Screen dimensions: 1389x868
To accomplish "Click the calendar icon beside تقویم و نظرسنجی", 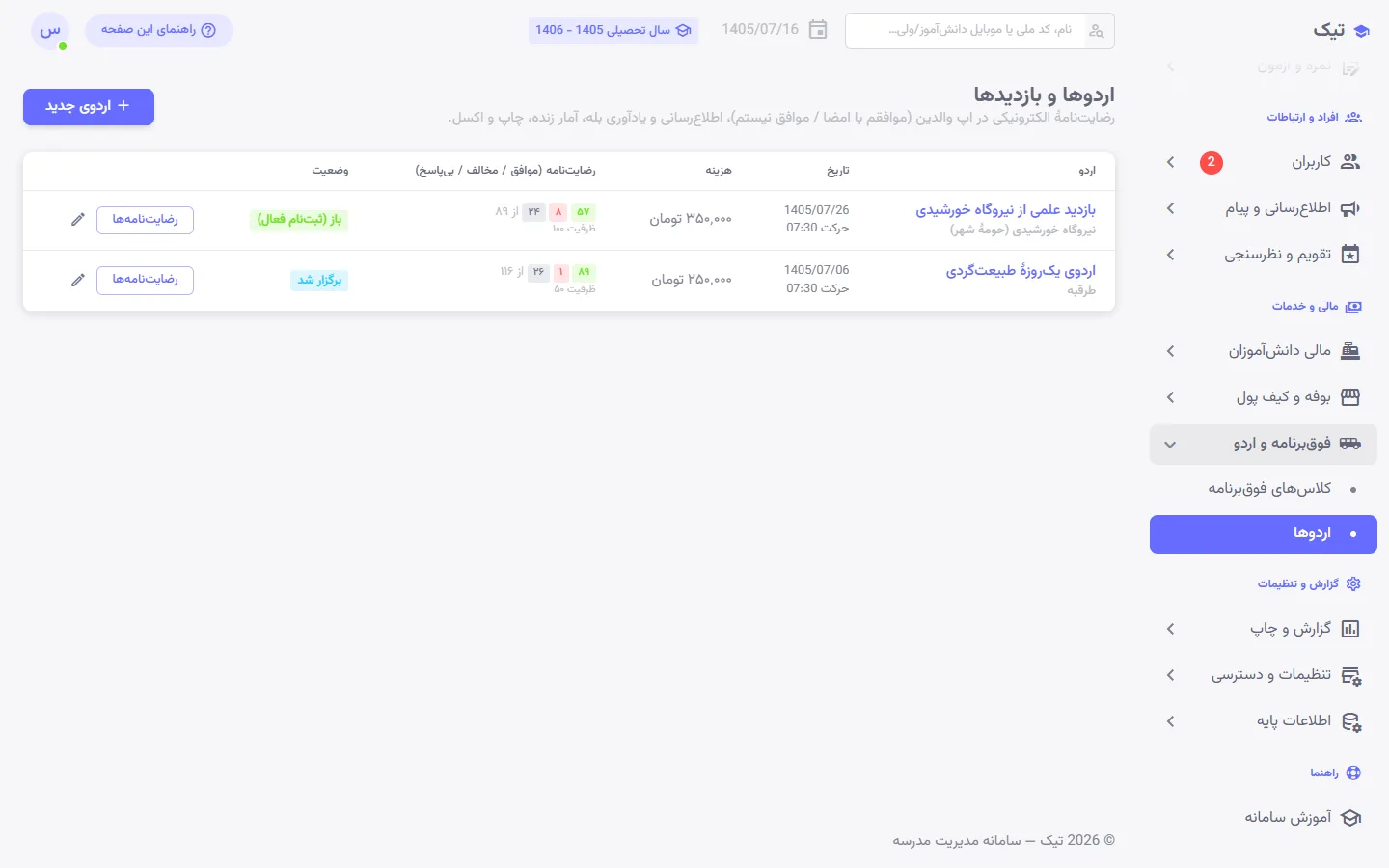I will coord(1350,255).
